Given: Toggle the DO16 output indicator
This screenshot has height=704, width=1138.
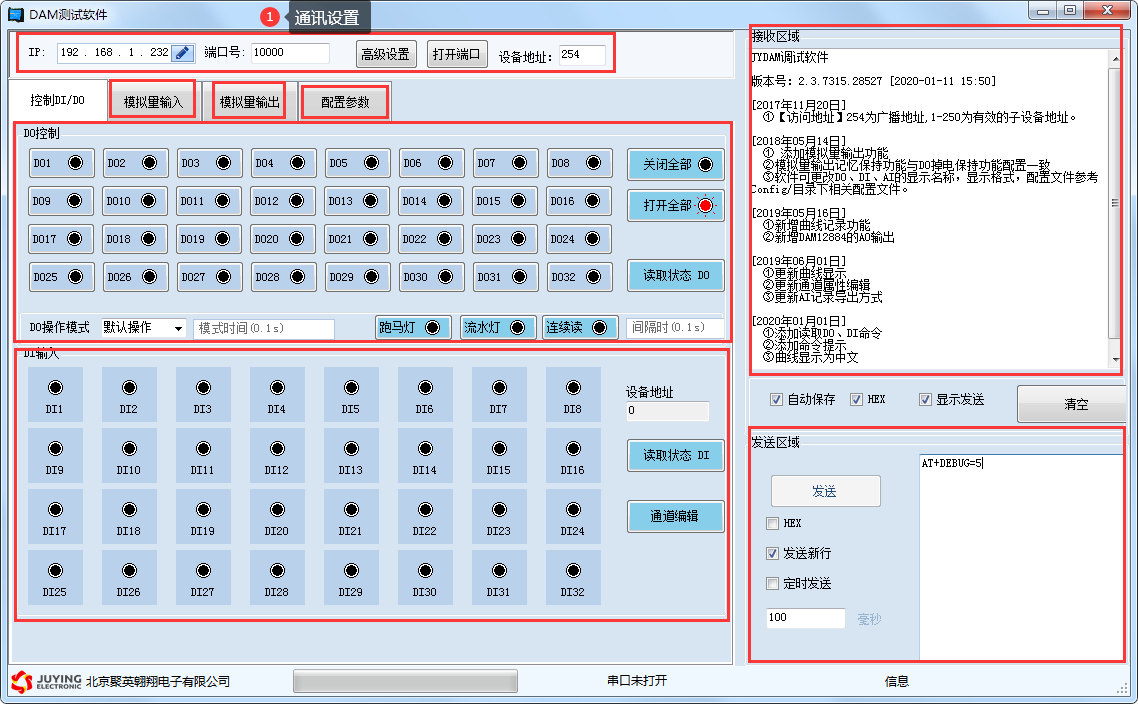Looking at the screenshot, I should click(592, 201).
